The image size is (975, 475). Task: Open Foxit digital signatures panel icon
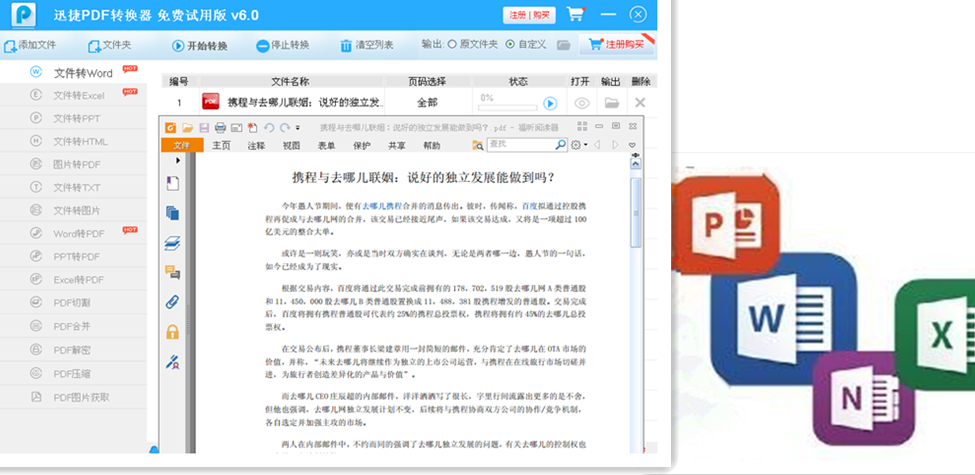click(x=172, y=361)
